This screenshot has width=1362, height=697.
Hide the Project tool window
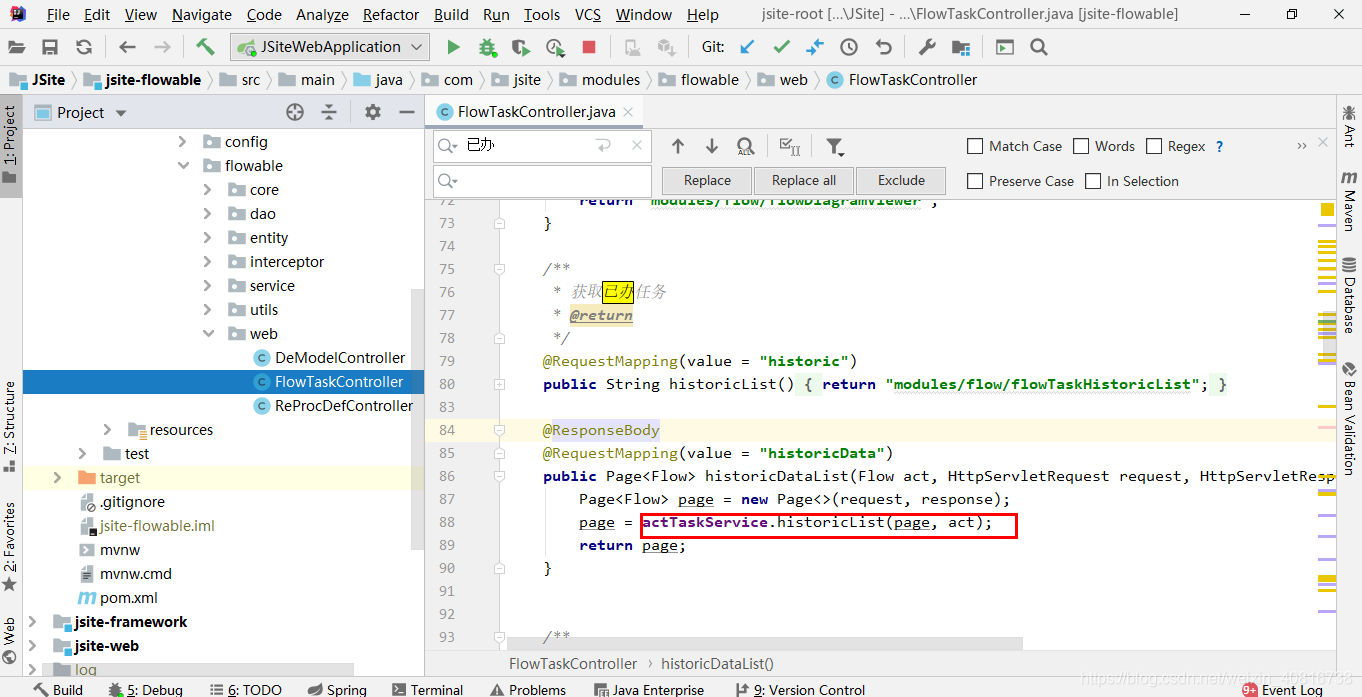[x=406, y=112]
